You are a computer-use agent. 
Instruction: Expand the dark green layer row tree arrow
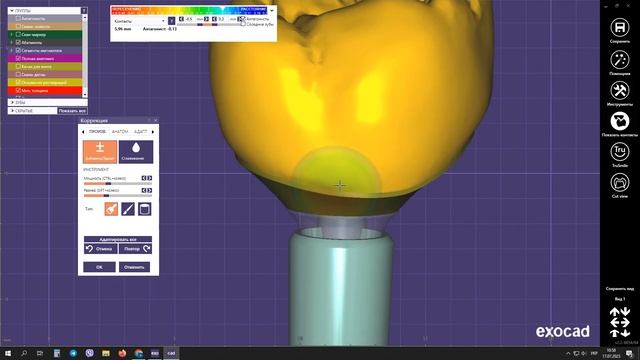(x=11, y=34)
